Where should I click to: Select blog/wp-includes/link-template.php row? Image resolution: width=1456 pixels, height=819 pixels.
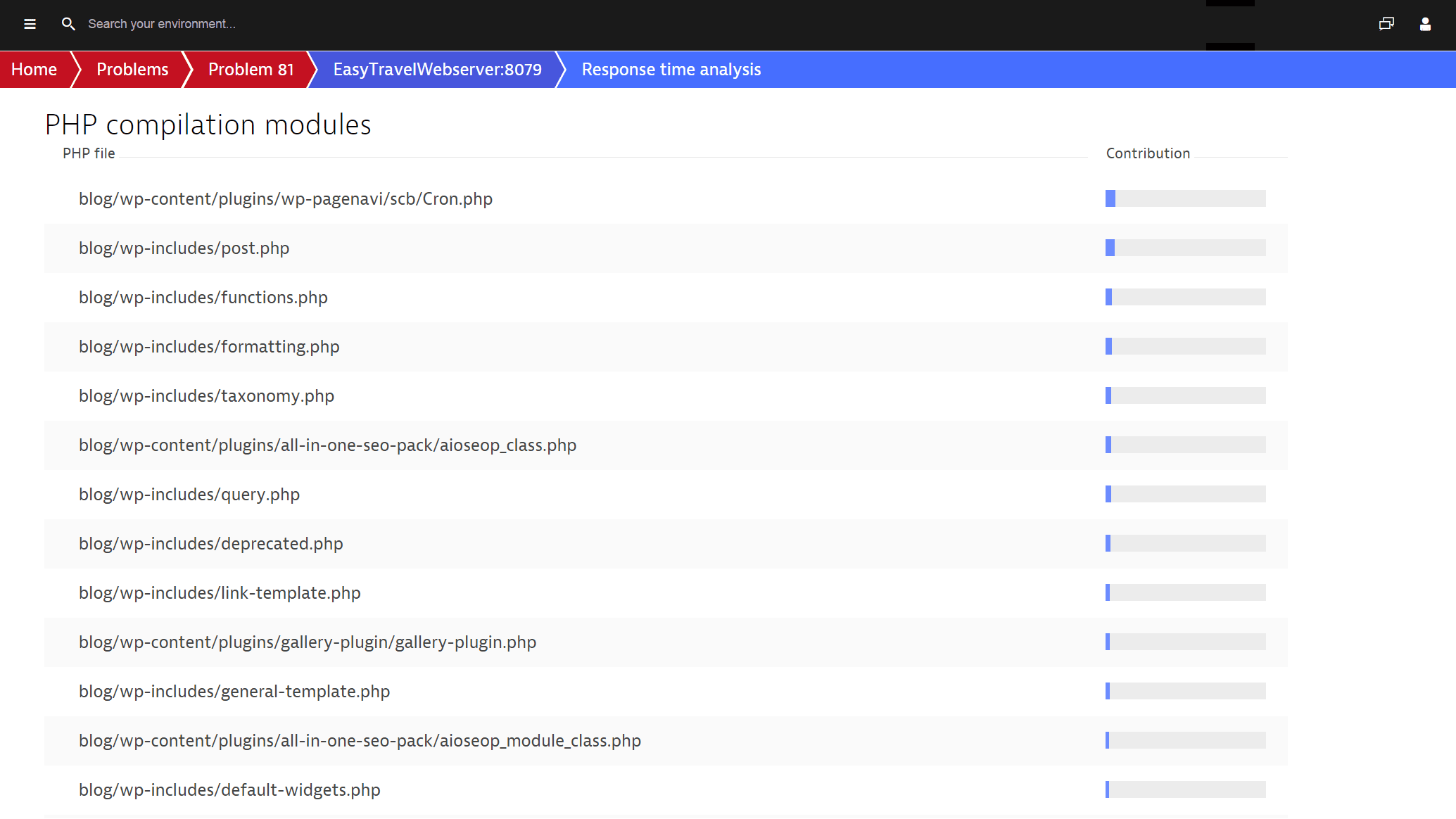pos(666,593)
